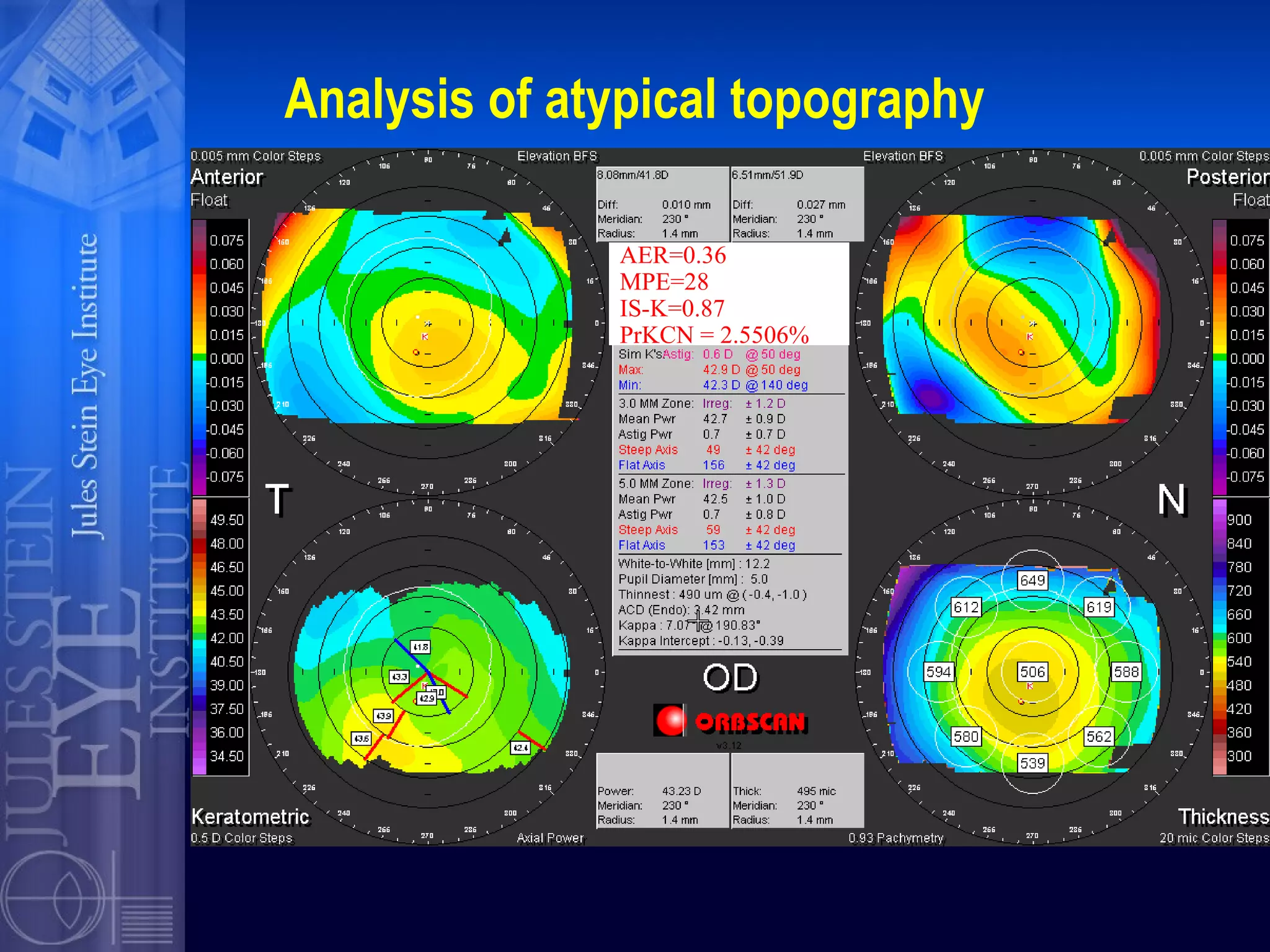Click the PrKCN = 2.5506% annotation
This screenshot has height=952, width=1270.
[x=714, y=335]
